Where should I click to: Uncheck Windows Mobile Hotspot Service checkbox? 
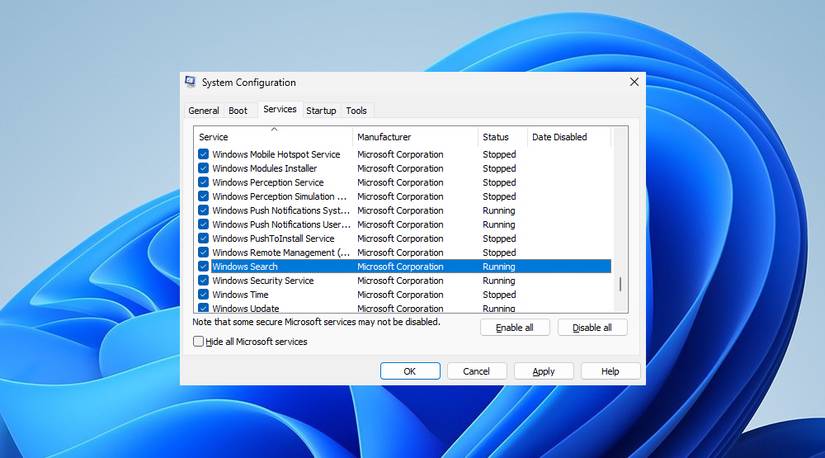click(204, 154)
